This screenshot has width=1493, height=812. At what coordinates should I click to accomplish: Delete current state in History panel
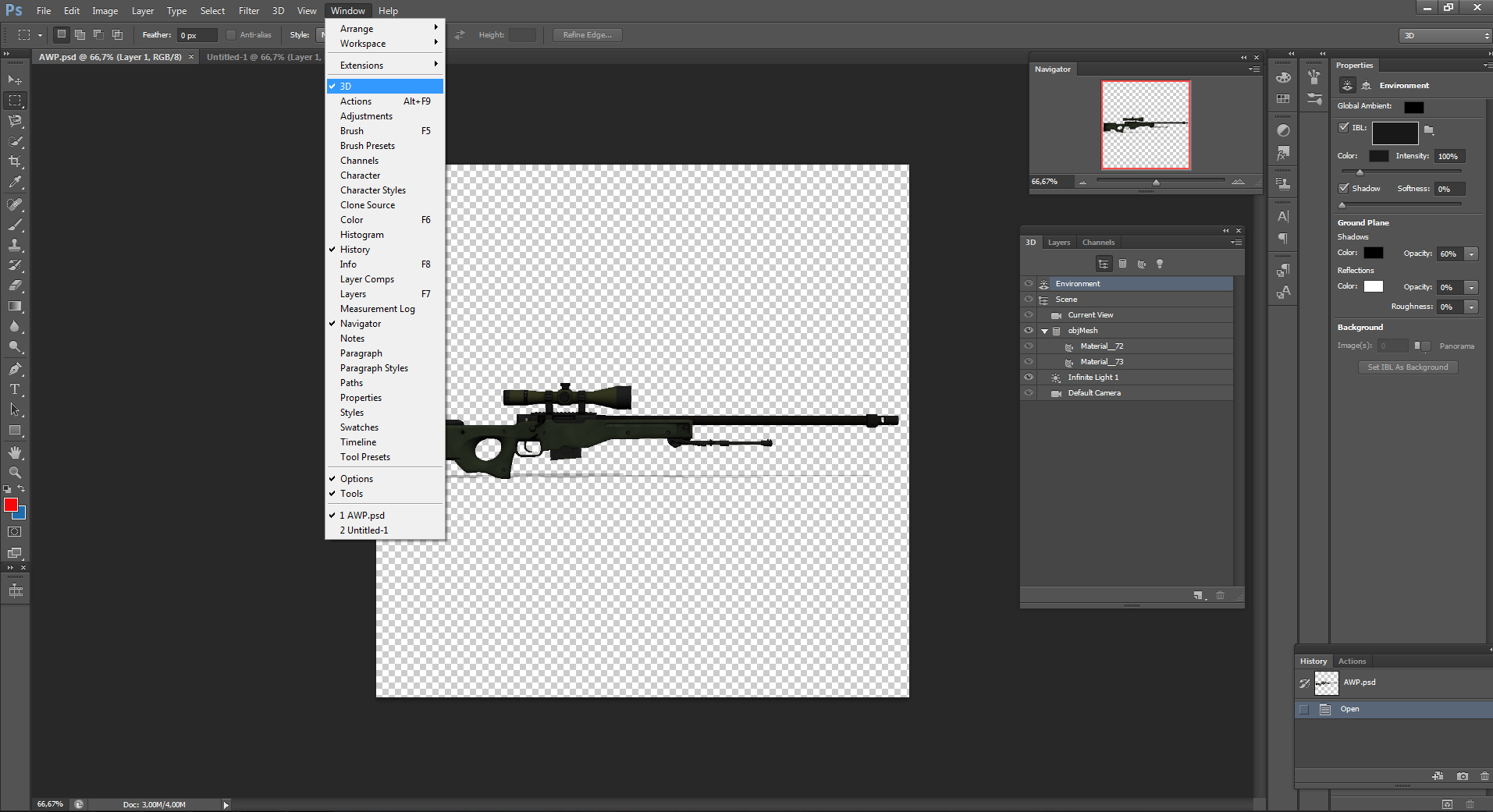click(1484, 776)
